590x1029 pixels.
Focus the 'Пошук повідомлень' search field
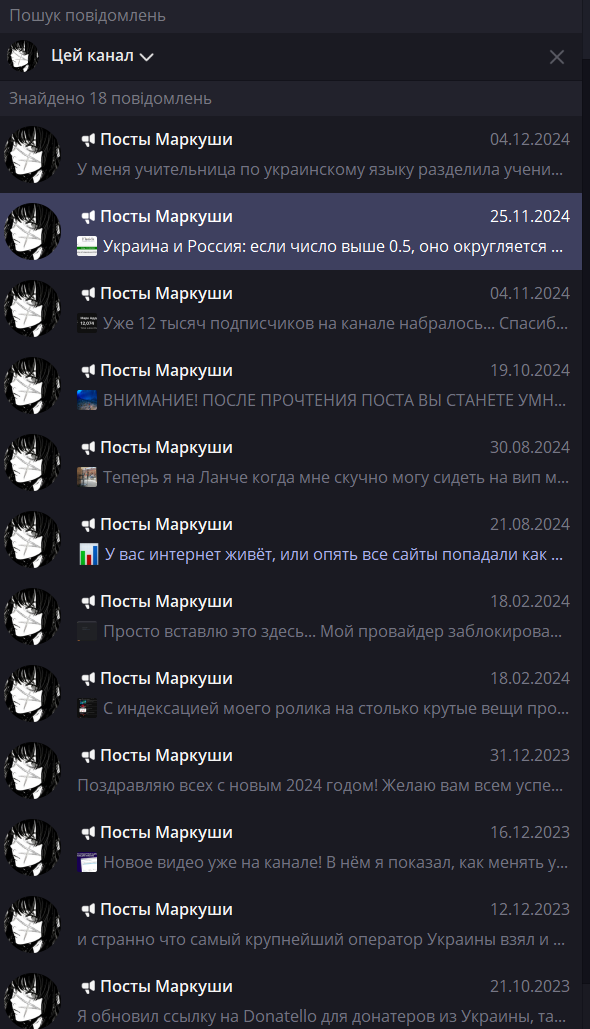click(291, 16)
